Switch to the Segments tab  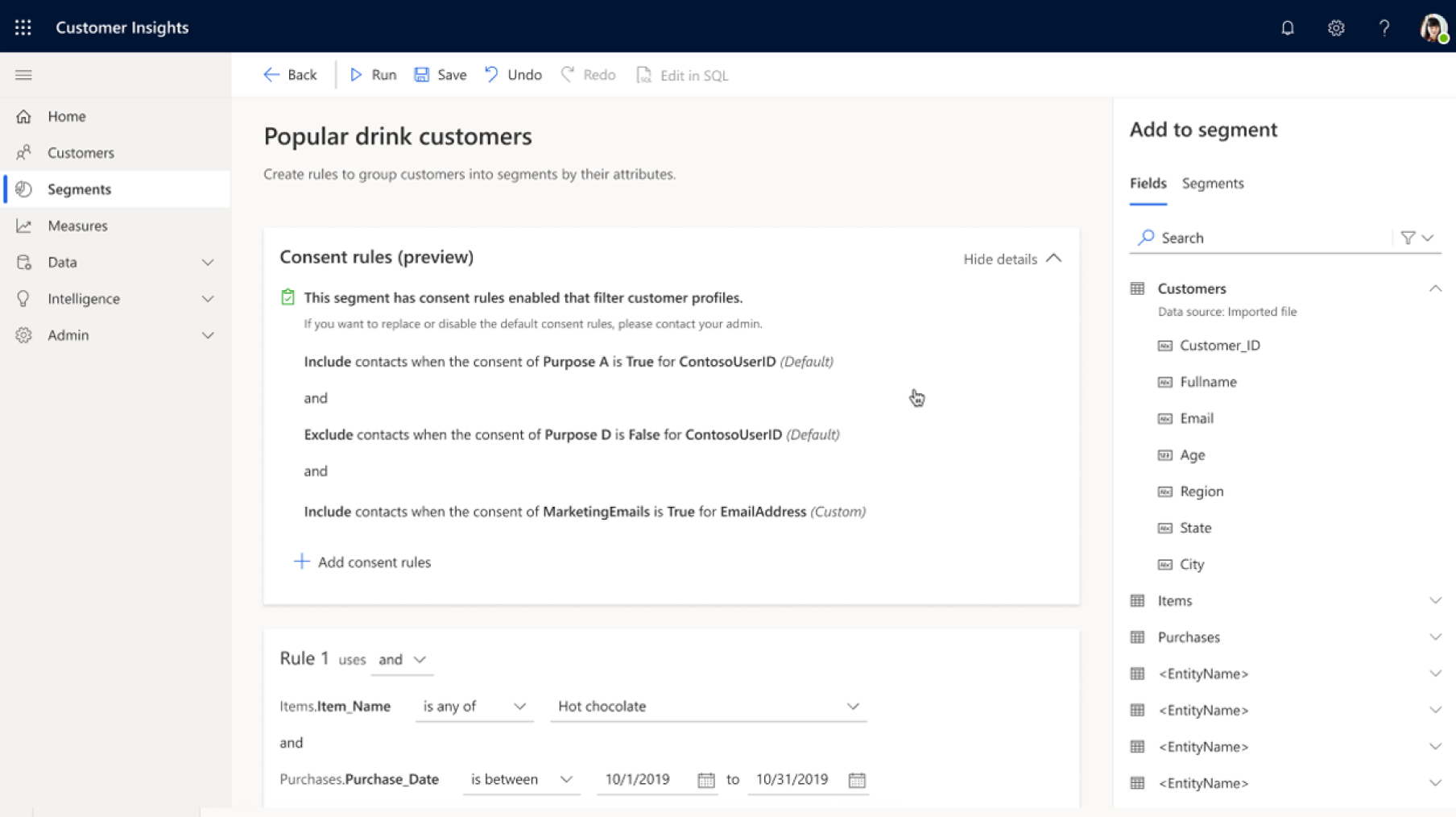1213,183
